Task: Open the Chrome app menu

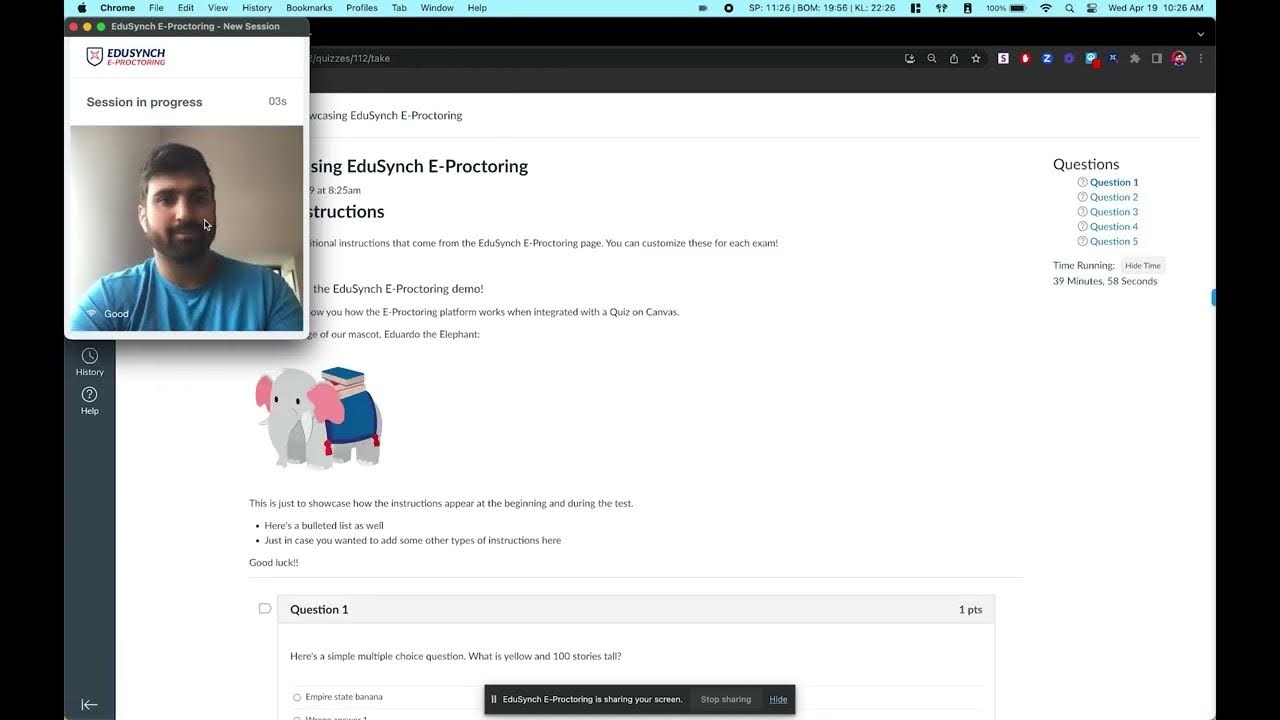Action: pos(117,8)
